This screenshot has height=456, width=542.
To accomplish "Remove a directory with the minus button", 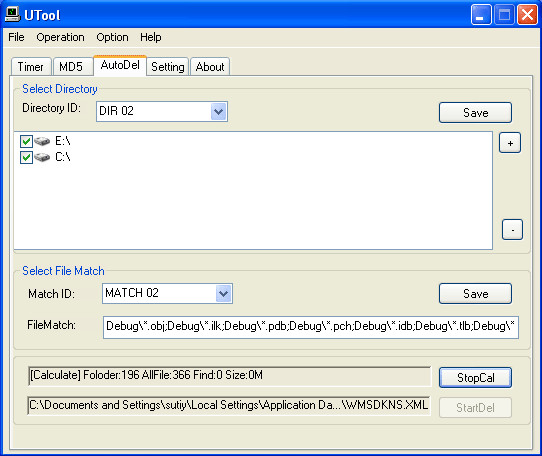I will tap(512, 230).
